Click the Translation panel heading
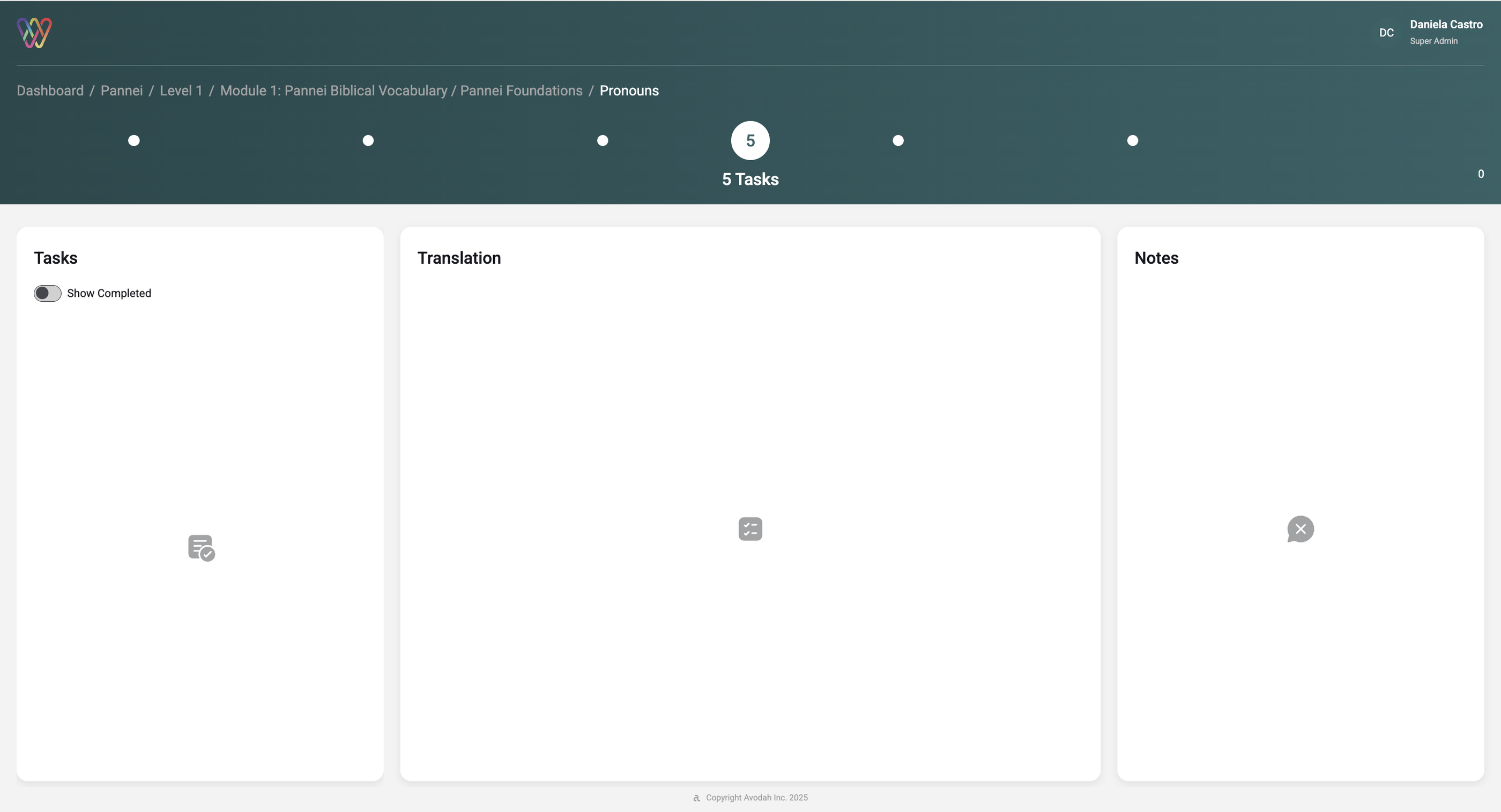Image resolution: width=1501 pixels, height=812 pixels. [x=458, y=258]
